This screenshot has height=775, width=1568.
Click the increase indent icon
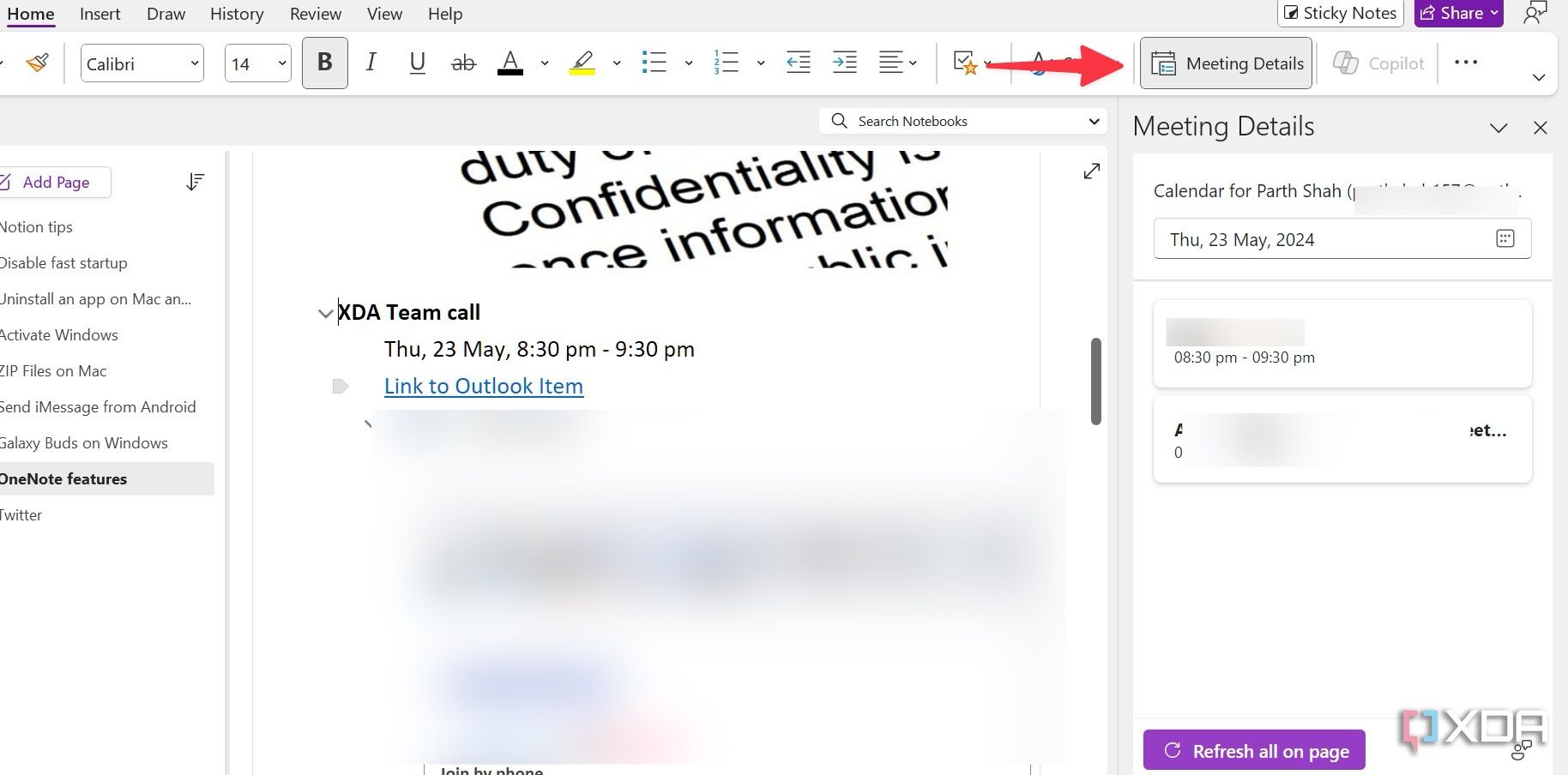[845, 63]
